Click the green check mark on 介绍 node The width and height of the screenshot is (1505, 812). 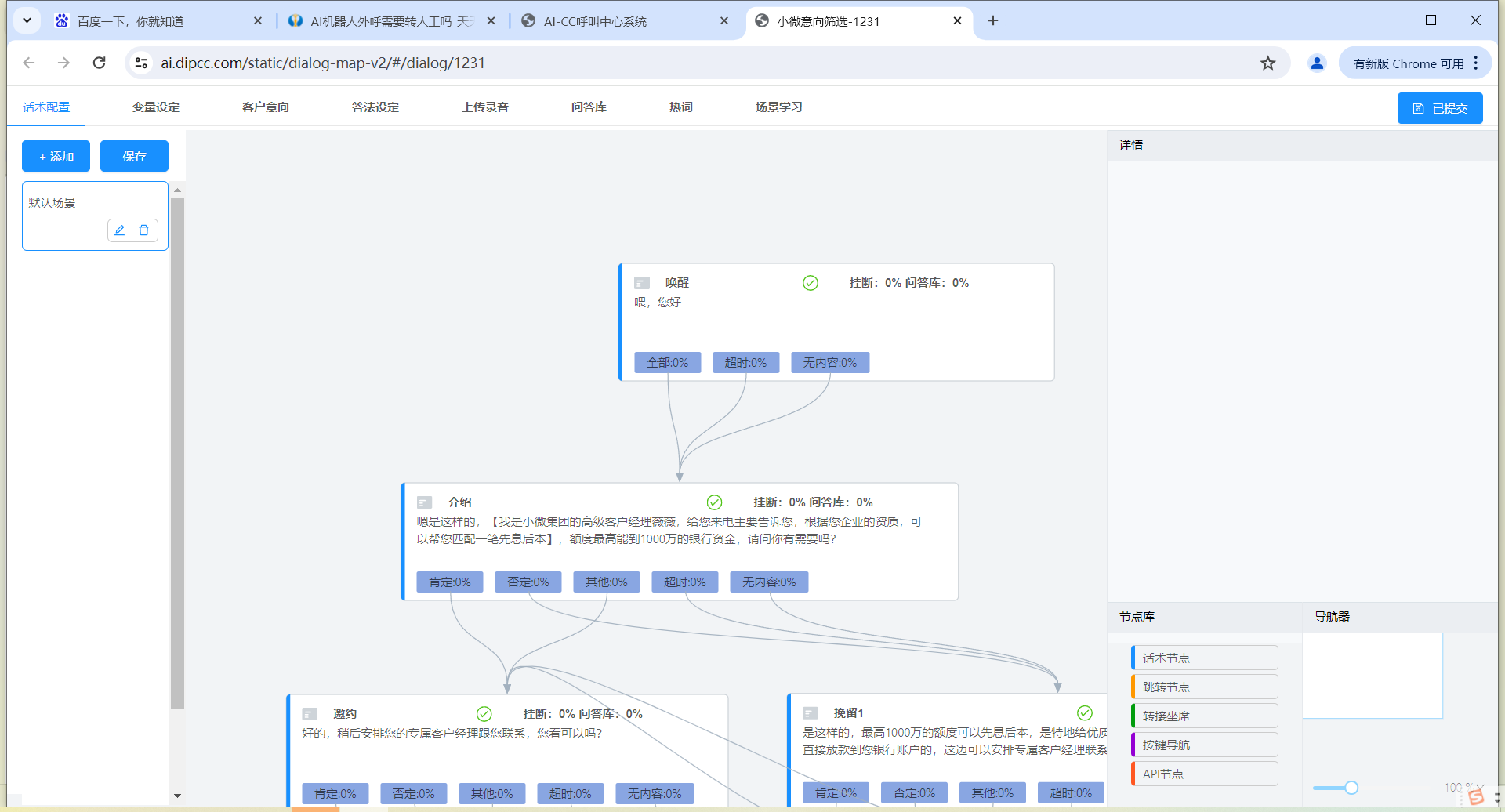(714, 502)
